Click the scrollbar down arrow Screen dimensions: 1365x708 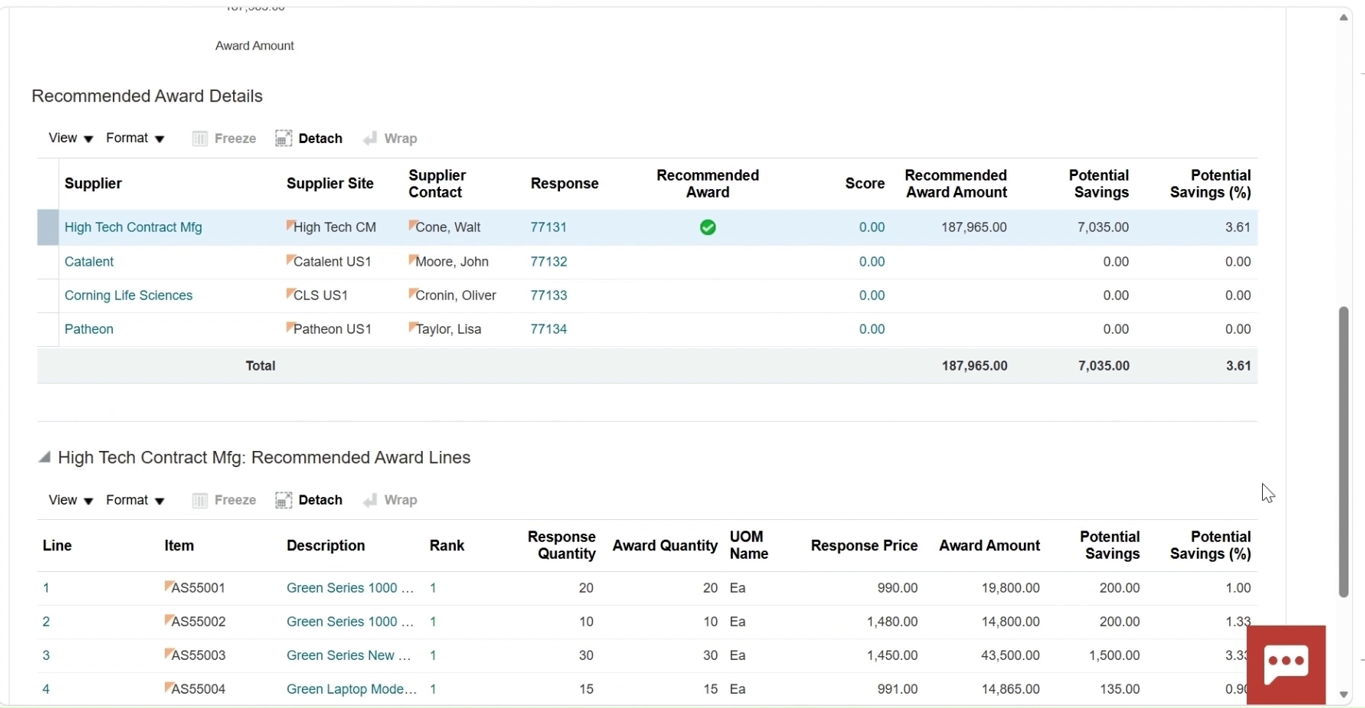pyautogui.click(x=1344, y=695)
